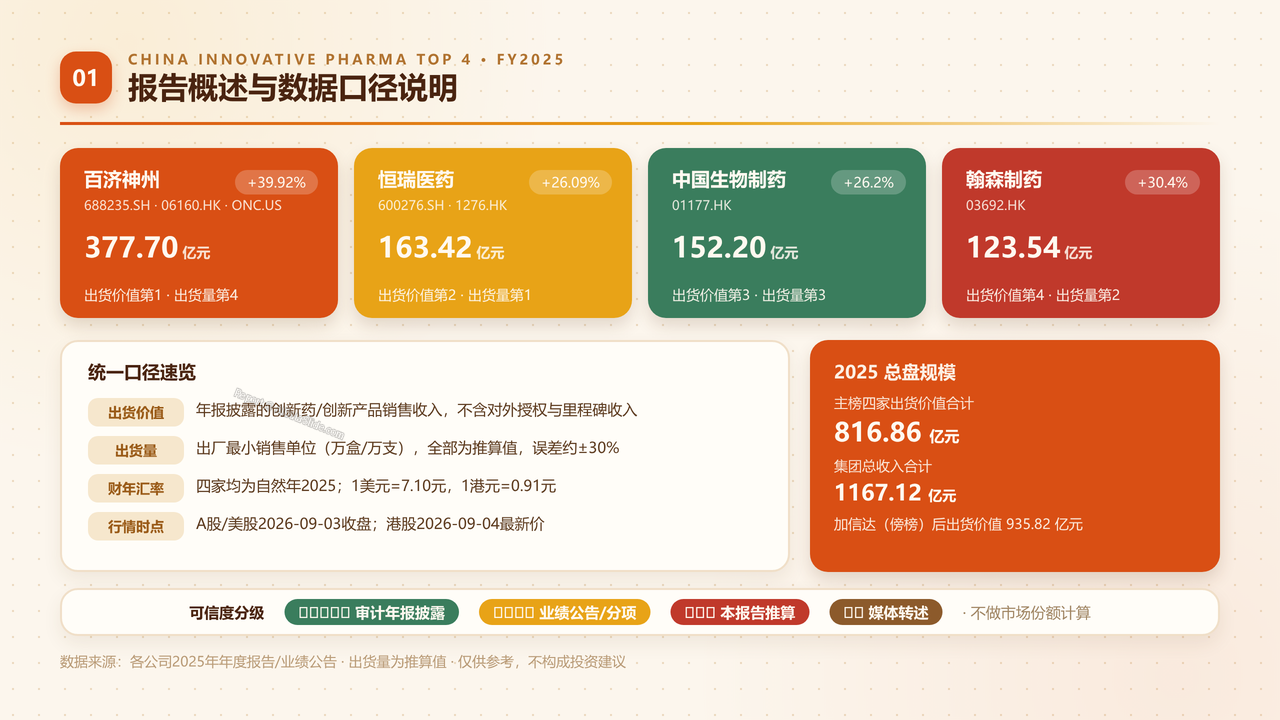The image size is (1280, 720).
Task: Click the 出货价值 definition label
Action: [136, 412]
